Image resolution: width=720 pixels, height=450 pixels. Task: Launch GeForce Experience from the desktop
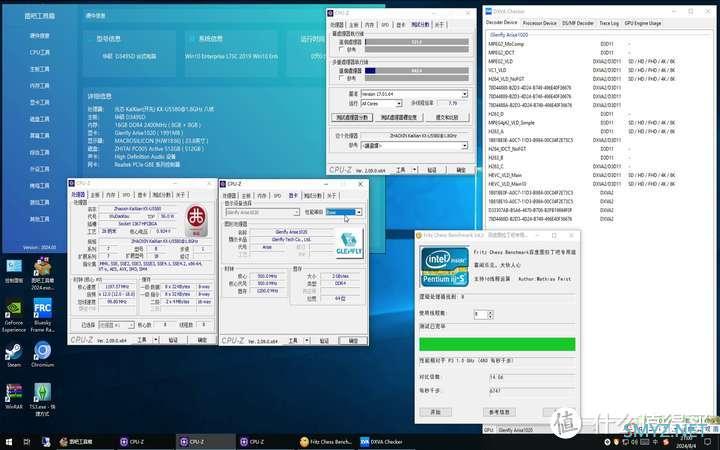point(14,316)
